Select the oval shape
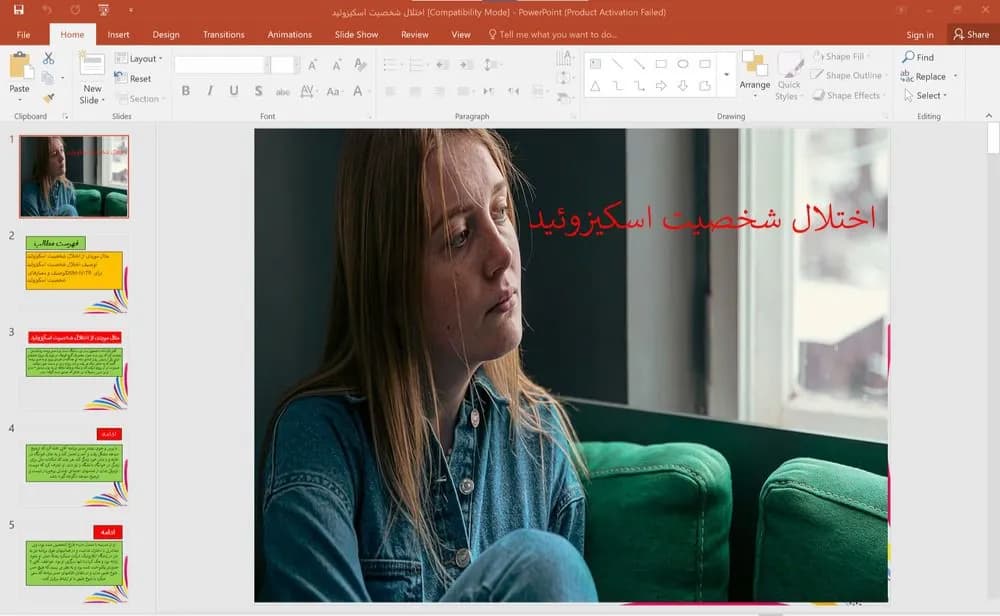 click(683, 64)
